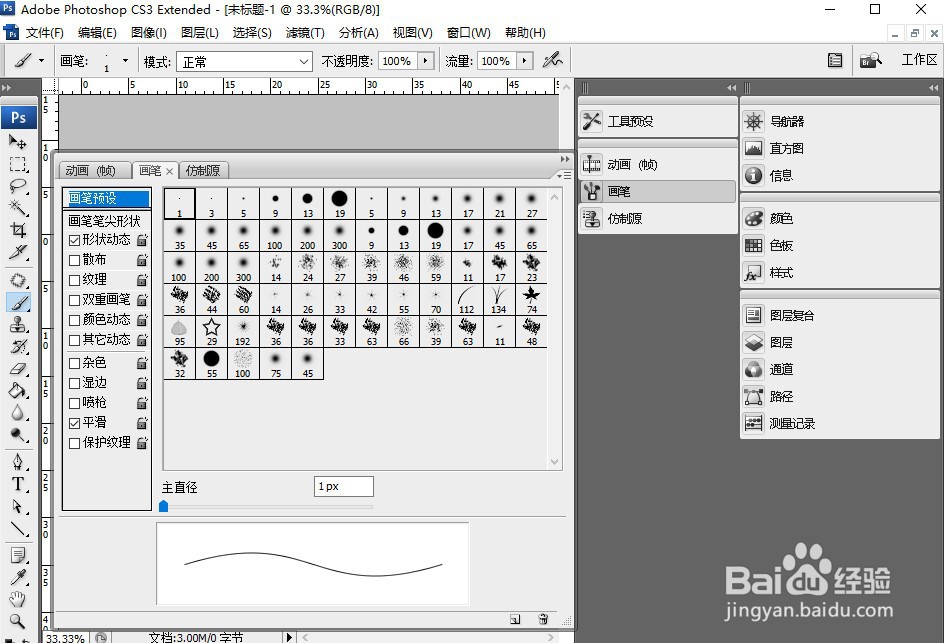Enable 湿边 checkbox
Image resolution: width=944 pixels, height=643 pixels.
coord(75,383)
